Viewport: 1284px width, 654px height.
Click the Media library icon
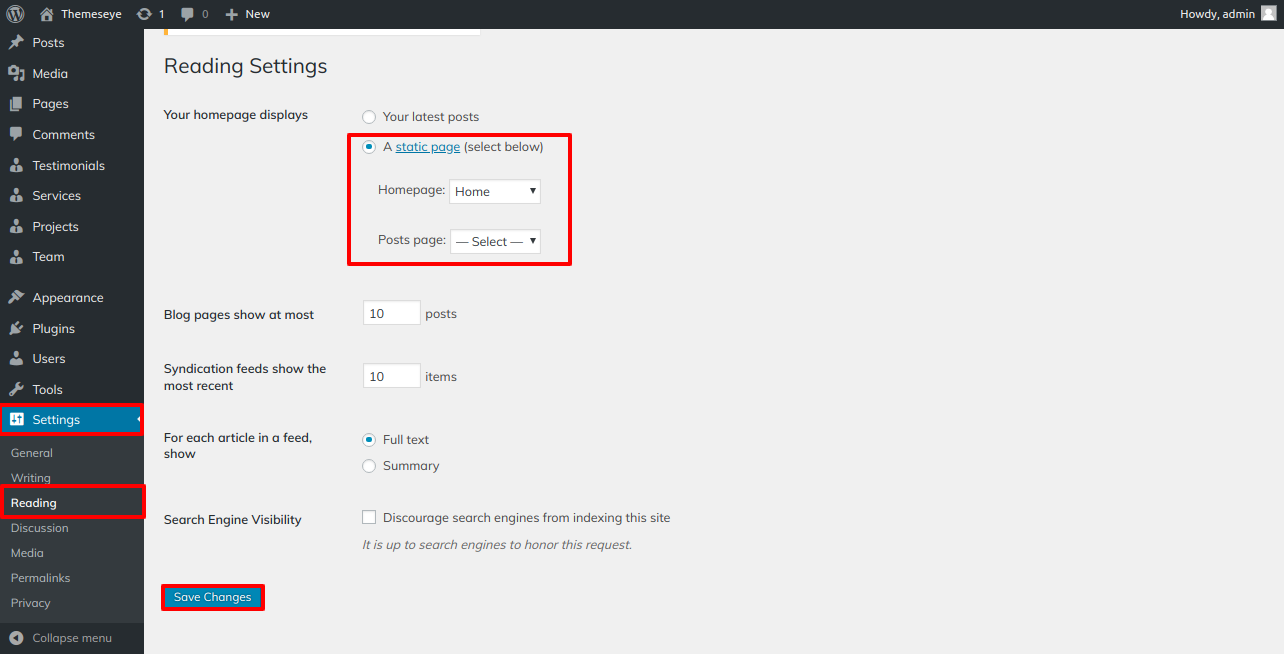(17, 73)
